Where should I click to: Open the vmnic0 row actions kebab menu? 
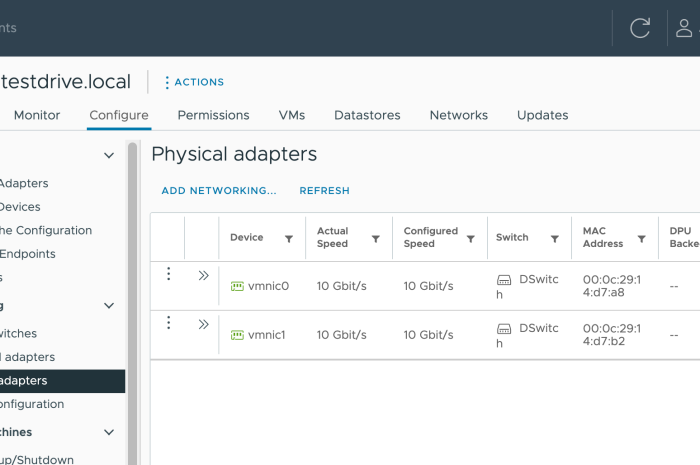169,274
